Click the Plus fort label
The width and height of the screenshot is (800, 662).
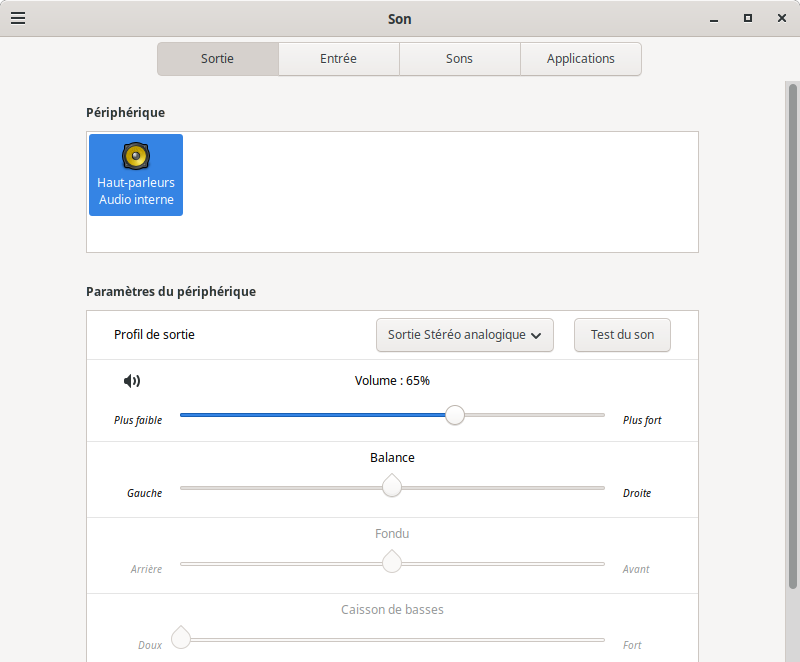pyautogui.click(x=642, y=420)
